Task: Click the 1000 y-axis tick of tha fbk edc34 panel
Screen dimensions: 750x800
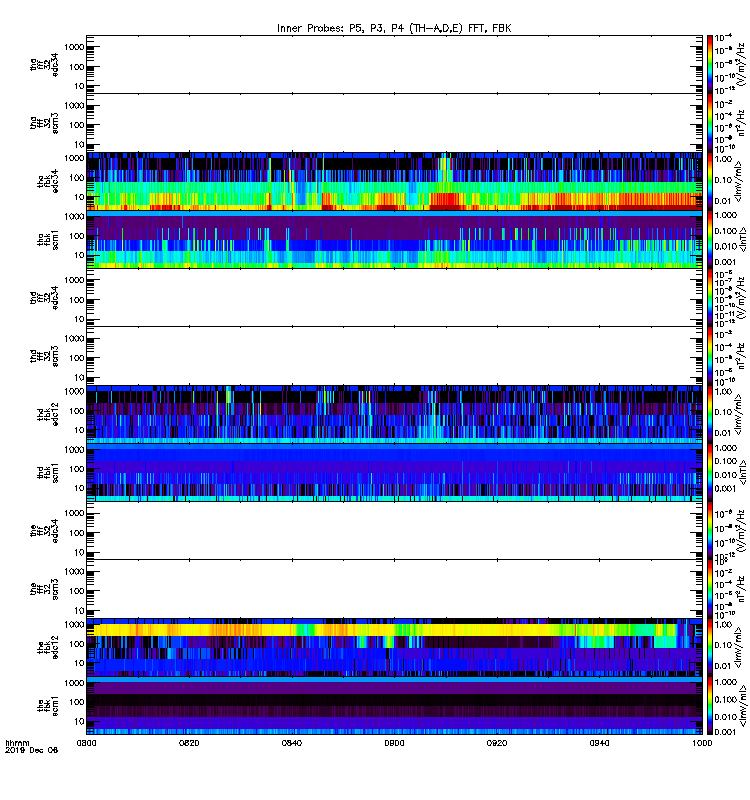Action: coord(74,158)
